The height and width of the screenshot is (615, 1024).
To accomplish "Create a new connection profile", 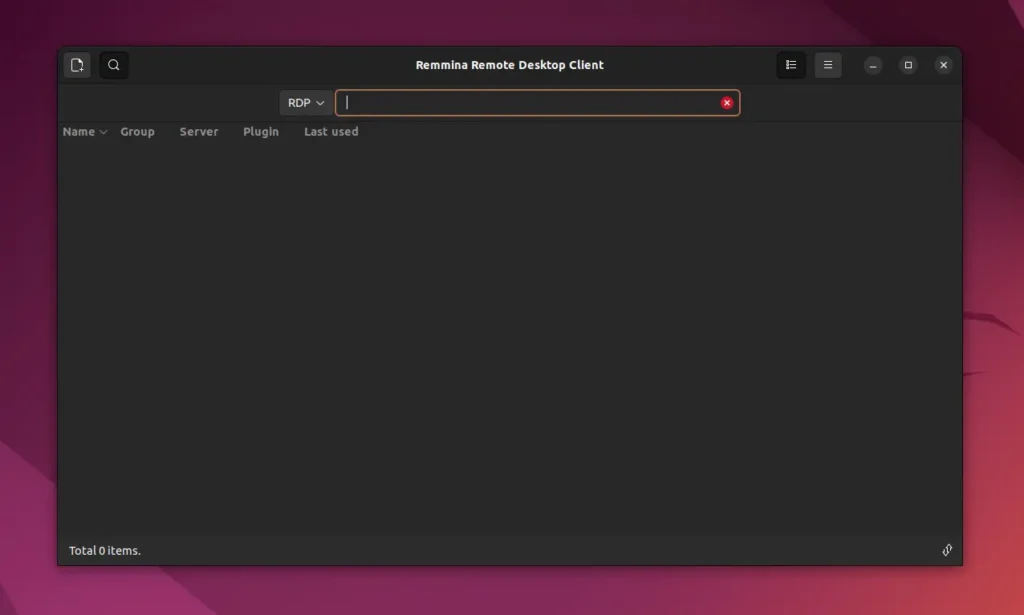I will click(77, 65).
